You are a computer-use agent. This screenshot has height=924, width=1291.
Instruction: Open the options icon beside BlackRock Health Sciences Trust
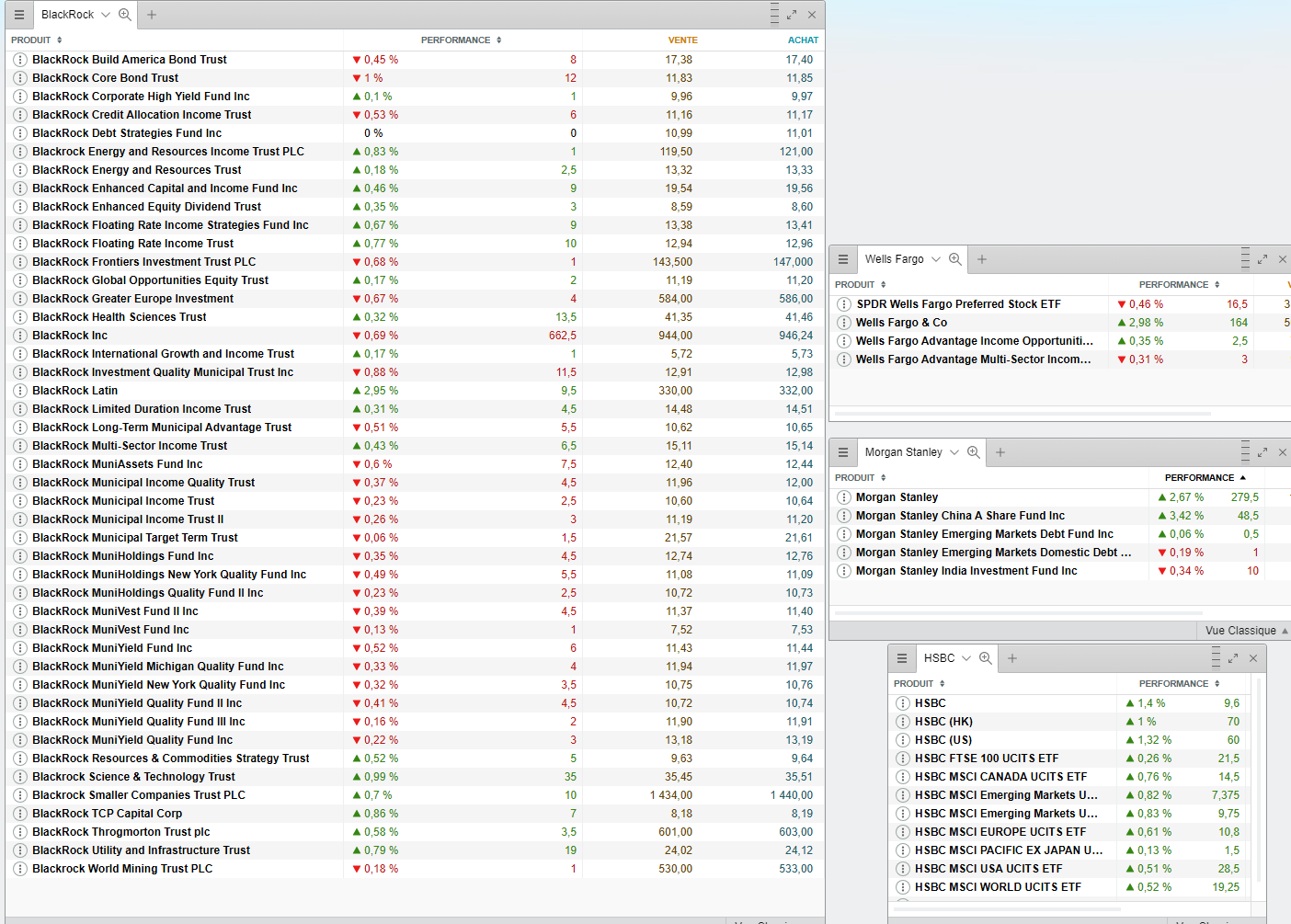click(x=20, y=317)
